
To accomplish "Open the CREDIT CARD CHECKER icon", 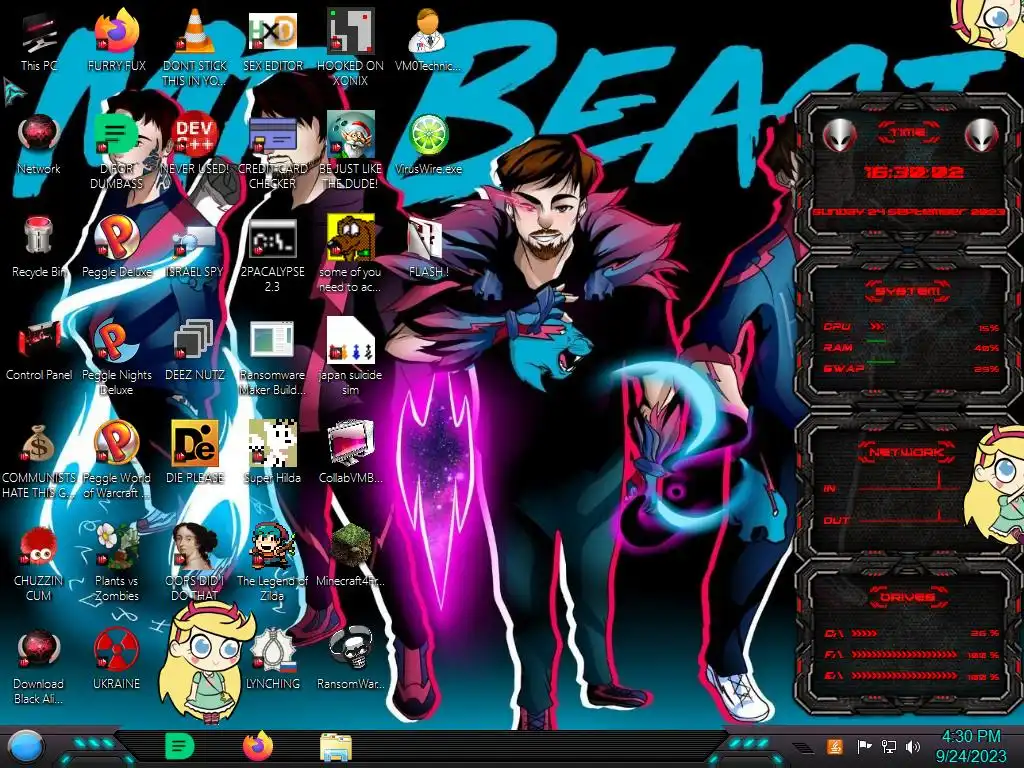I will (x=272, y=150).
